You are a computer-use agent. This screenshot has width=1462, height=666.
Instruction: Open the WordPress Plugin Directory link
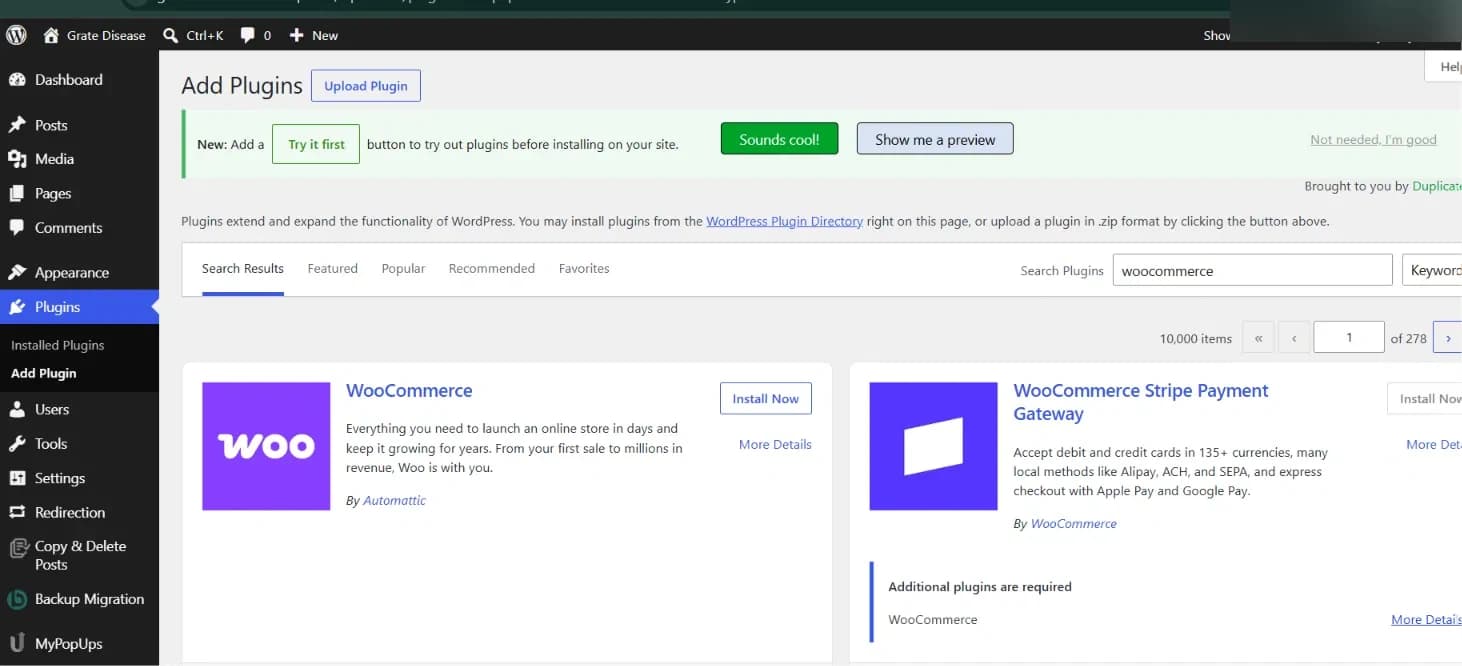784,221
